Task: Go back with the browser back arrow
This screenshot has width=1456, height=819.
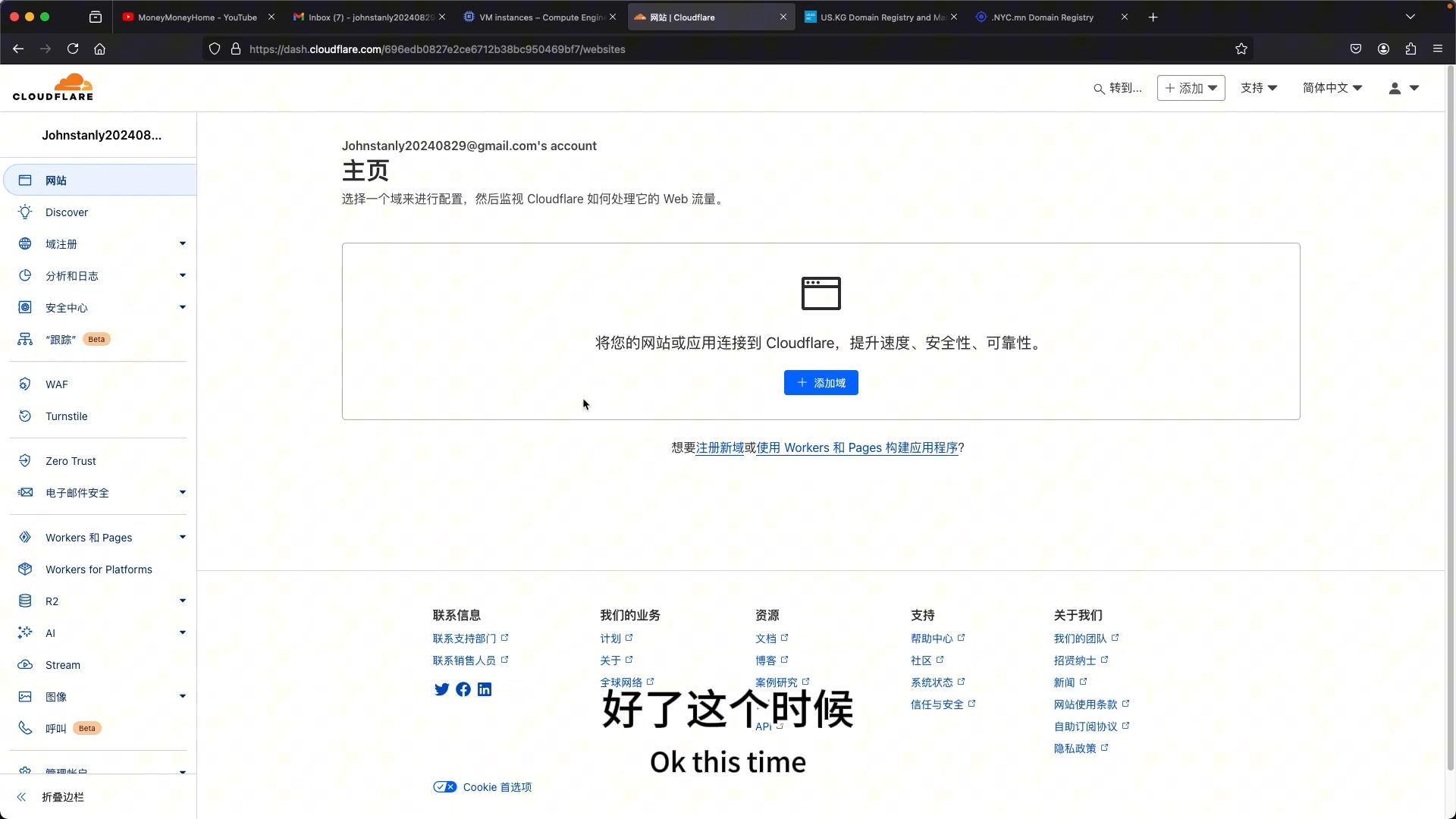Action: [18, 49]
